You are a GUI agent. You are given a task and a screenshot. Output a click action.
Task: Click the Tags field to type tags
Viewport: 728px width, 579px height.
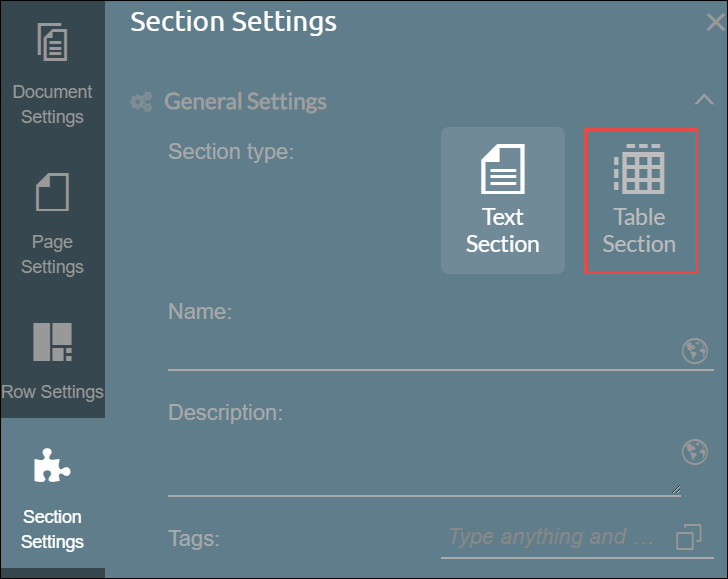[x=552, y=537]
